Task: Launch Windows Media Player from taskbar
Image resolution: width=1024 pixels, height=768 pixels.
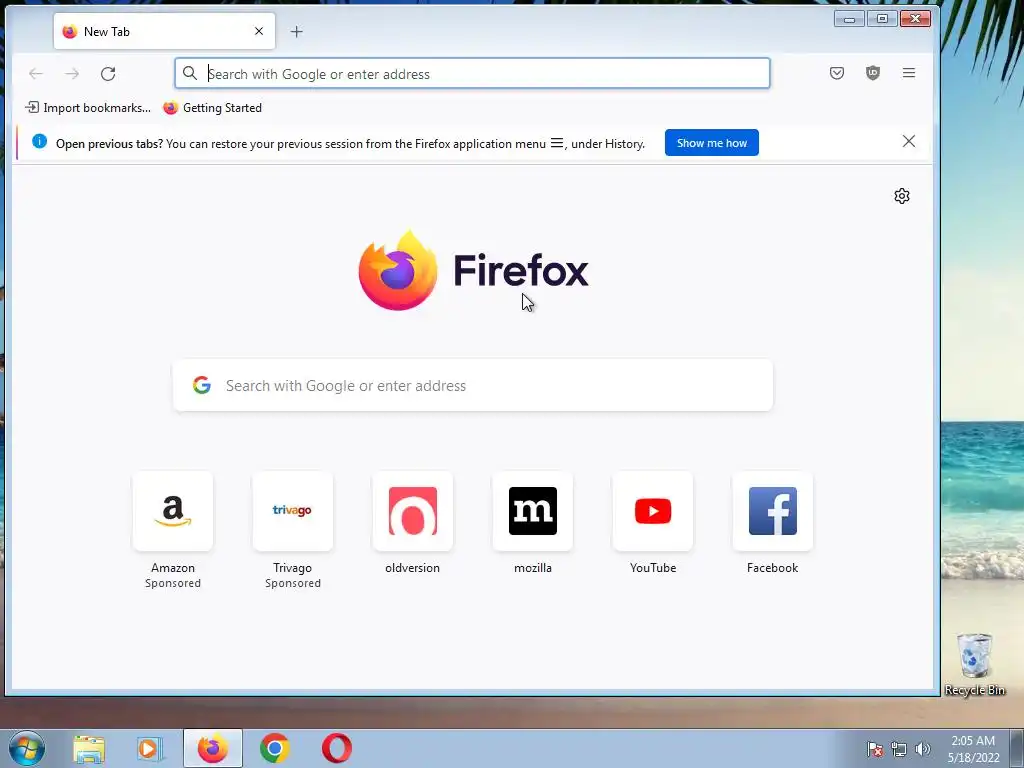Action: [x=150, y=748]
